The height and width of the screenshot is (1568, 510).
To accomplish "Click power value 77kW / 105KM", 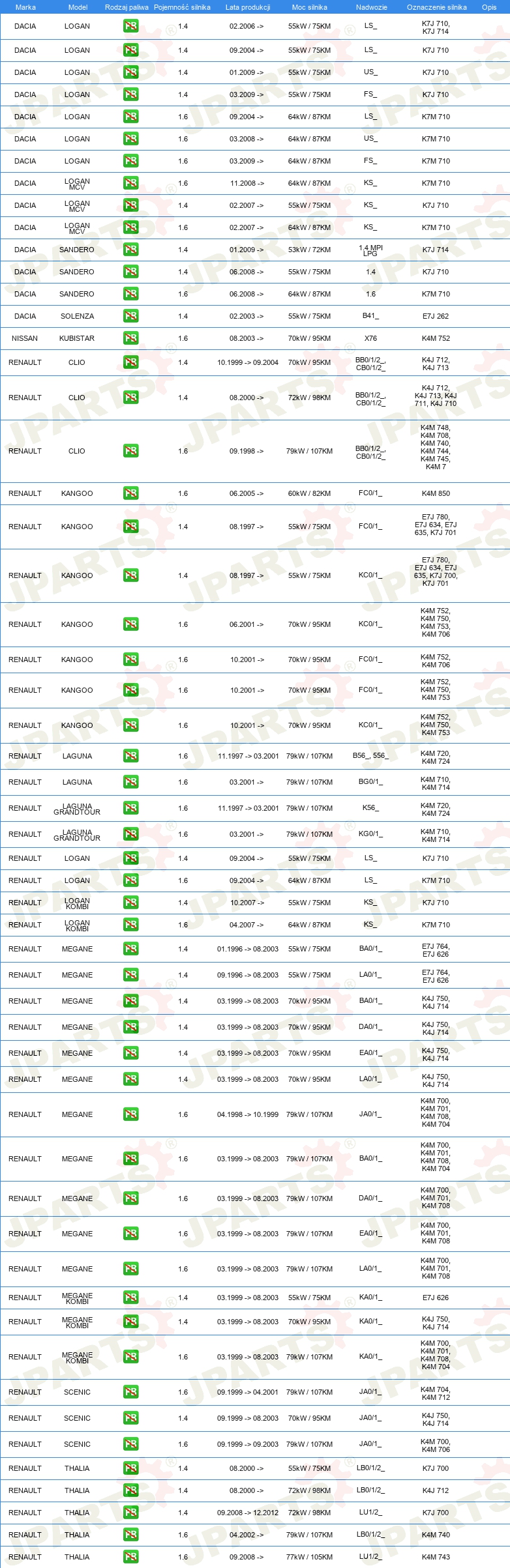I will click(310, 1557).
